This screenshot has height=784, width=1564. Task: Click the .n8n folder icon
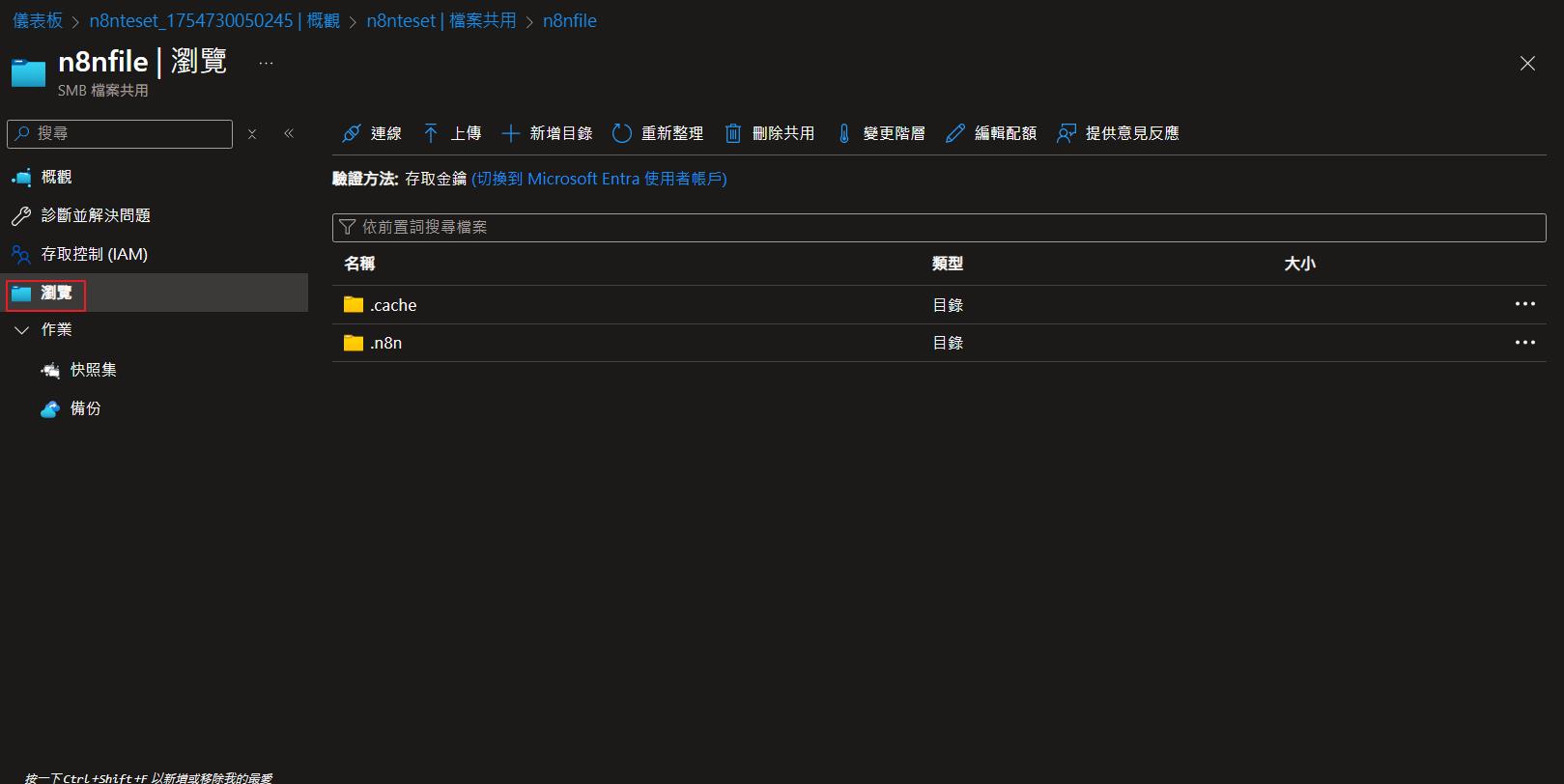[x=354, y=343]
